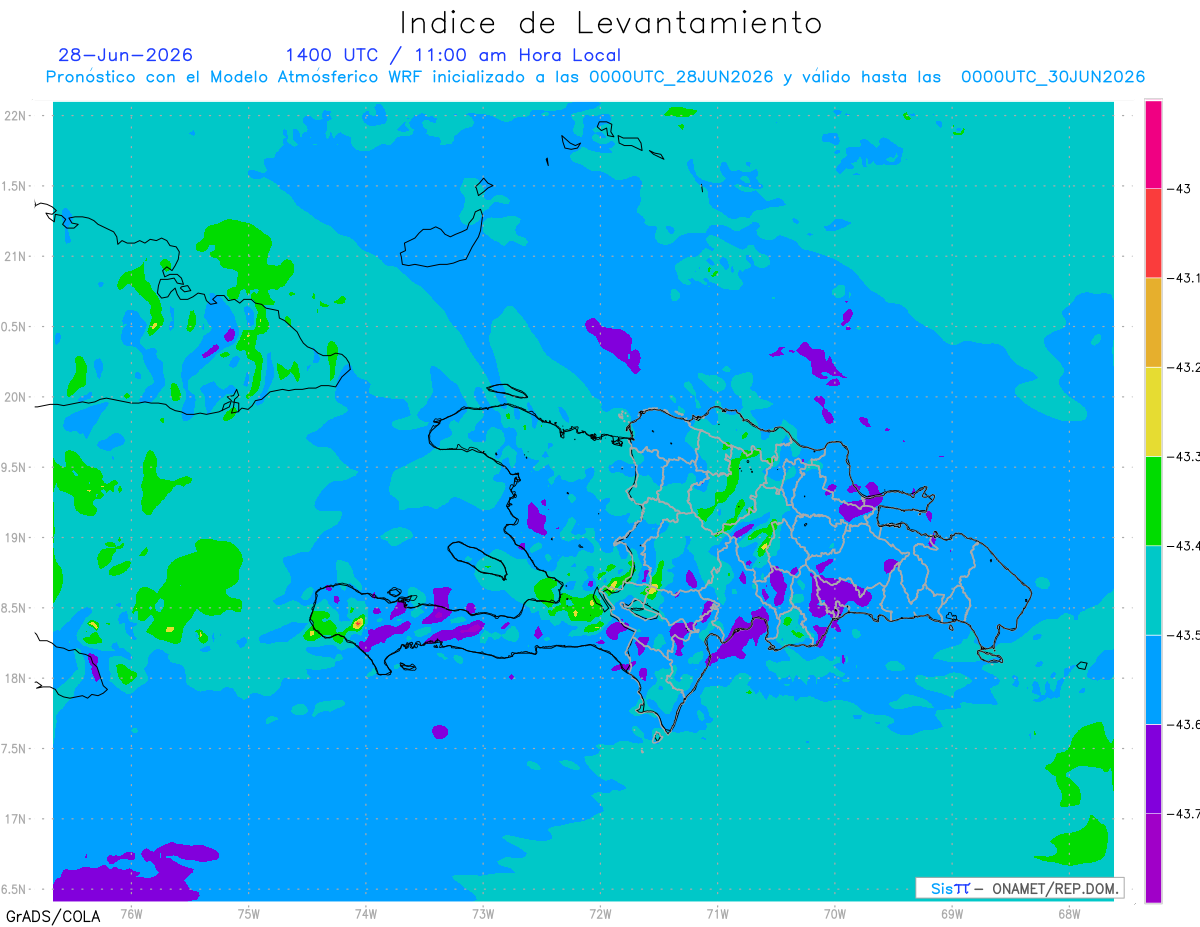Viewport: 1200px width, 927px height.
Task: Click the '20N' latitude label
Action: pyautogui.click(x=17, y=397)
